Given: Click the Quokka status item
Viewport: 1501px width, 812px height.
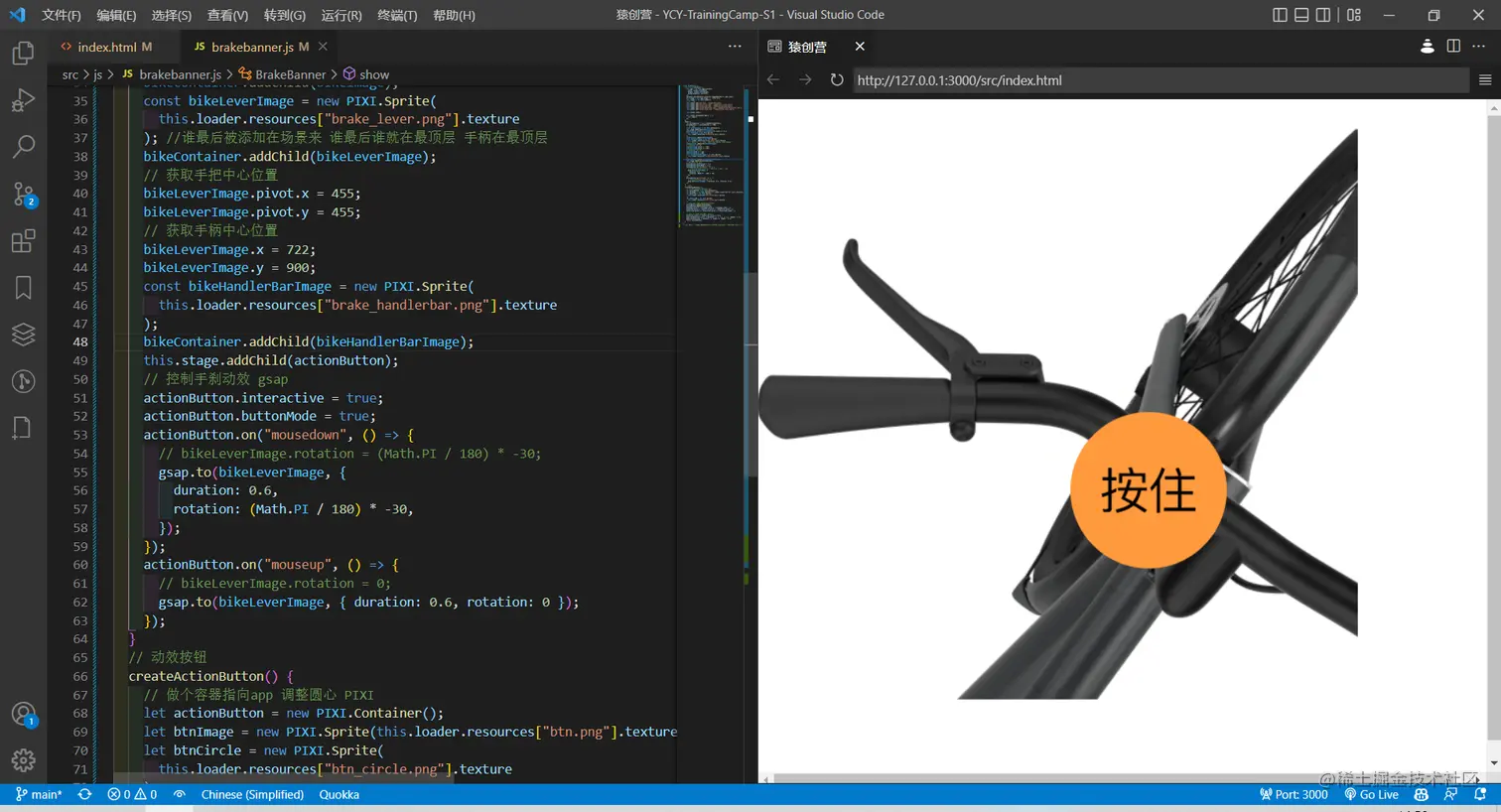Looking at the screenshot, I should coord(339,794).
